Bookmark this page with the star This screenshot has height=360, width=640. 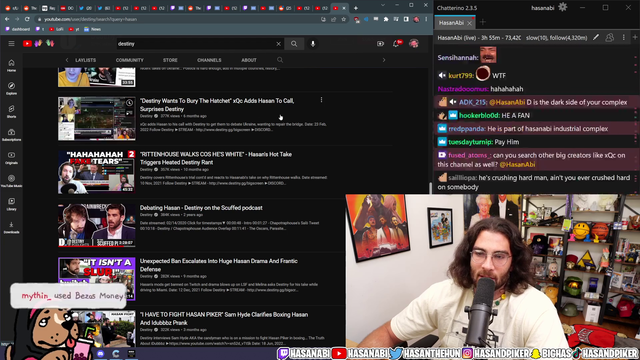coord(343,19)
